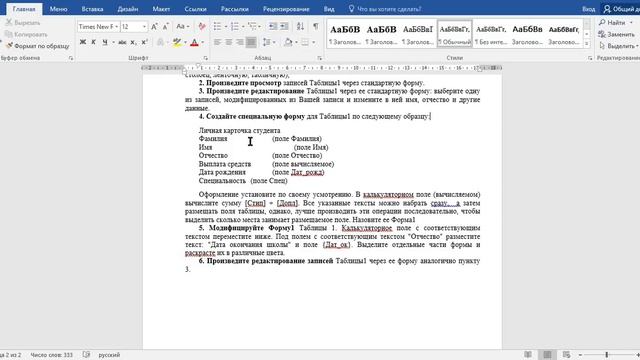This screenshot has width=640, height=360.
Task: Start a bulleted list
Action: [x=217, y=27]
